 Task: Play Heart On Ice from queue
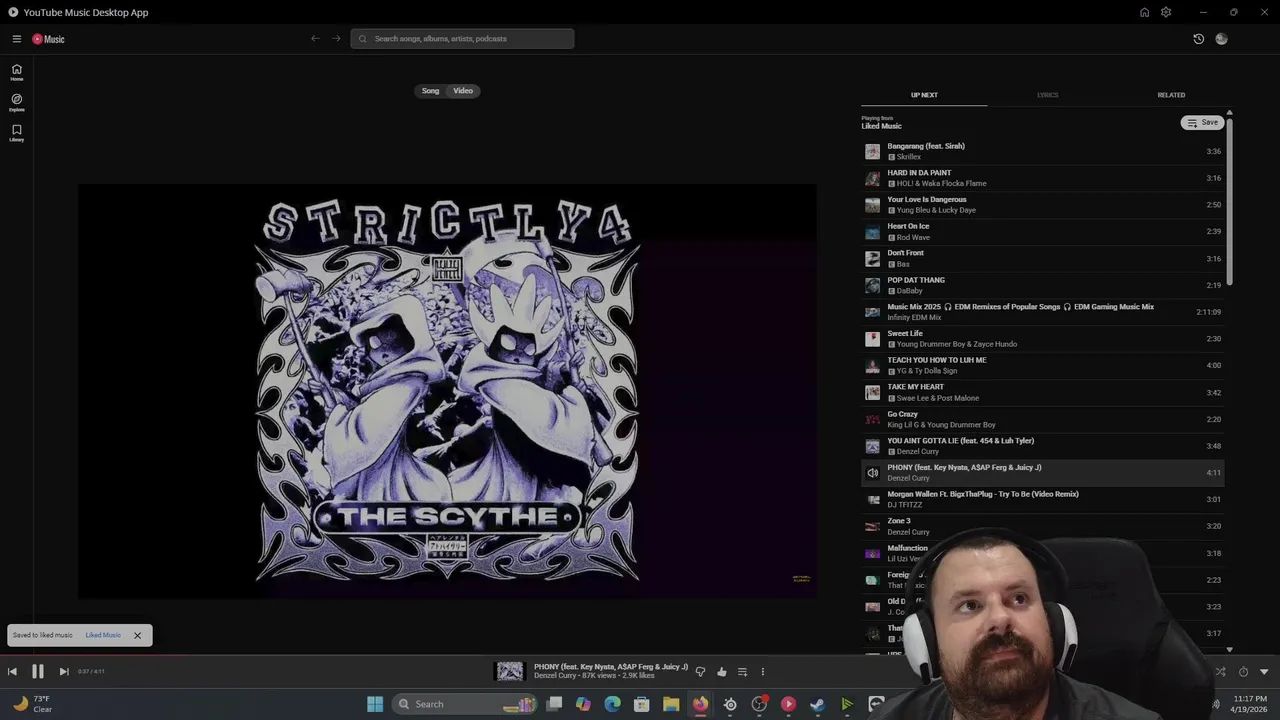click(1042, 232)
